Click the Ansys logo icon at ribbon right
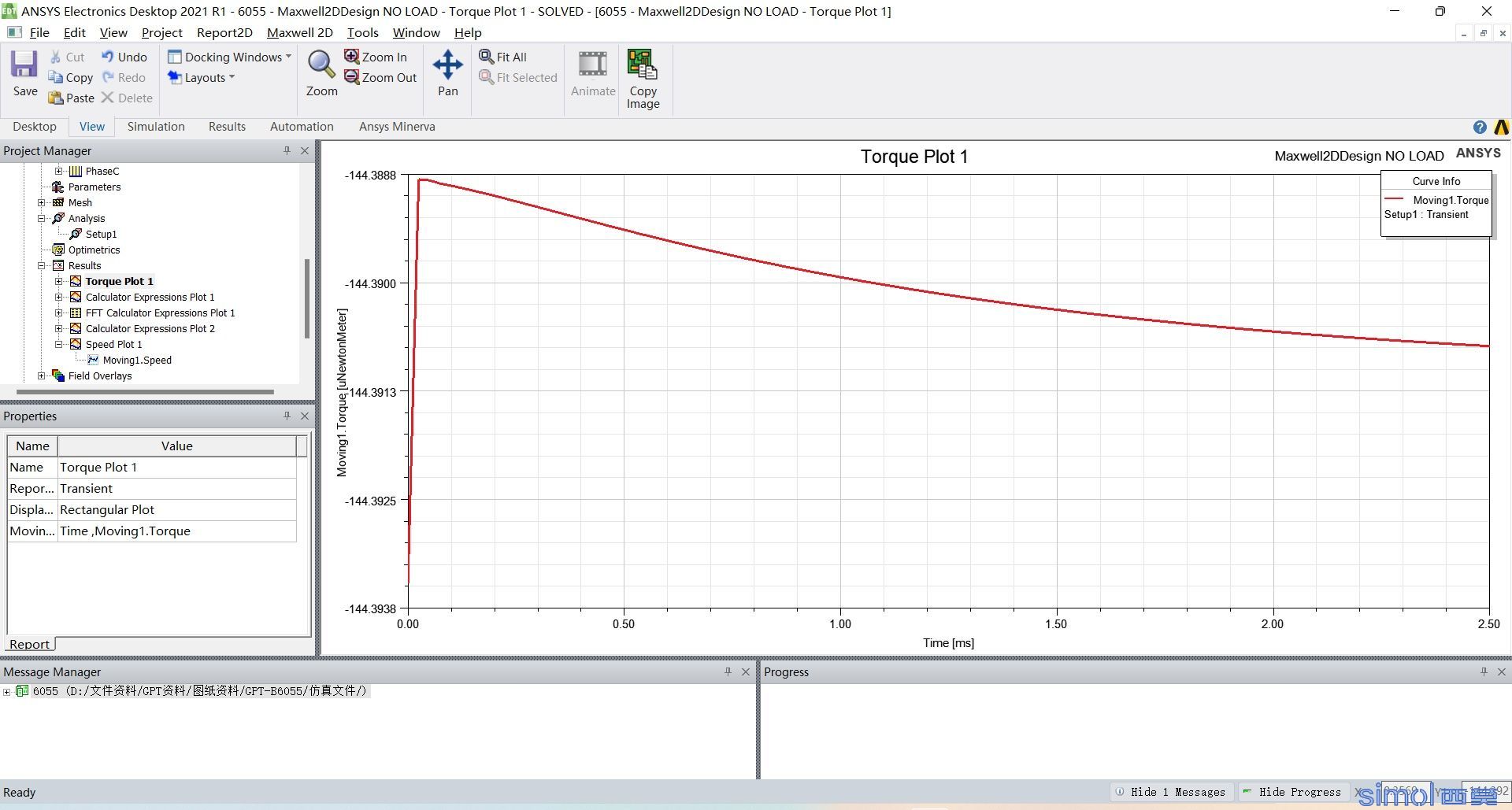Image resolution: width=1512 pixels, height=810 pixels. [1501, 127]
